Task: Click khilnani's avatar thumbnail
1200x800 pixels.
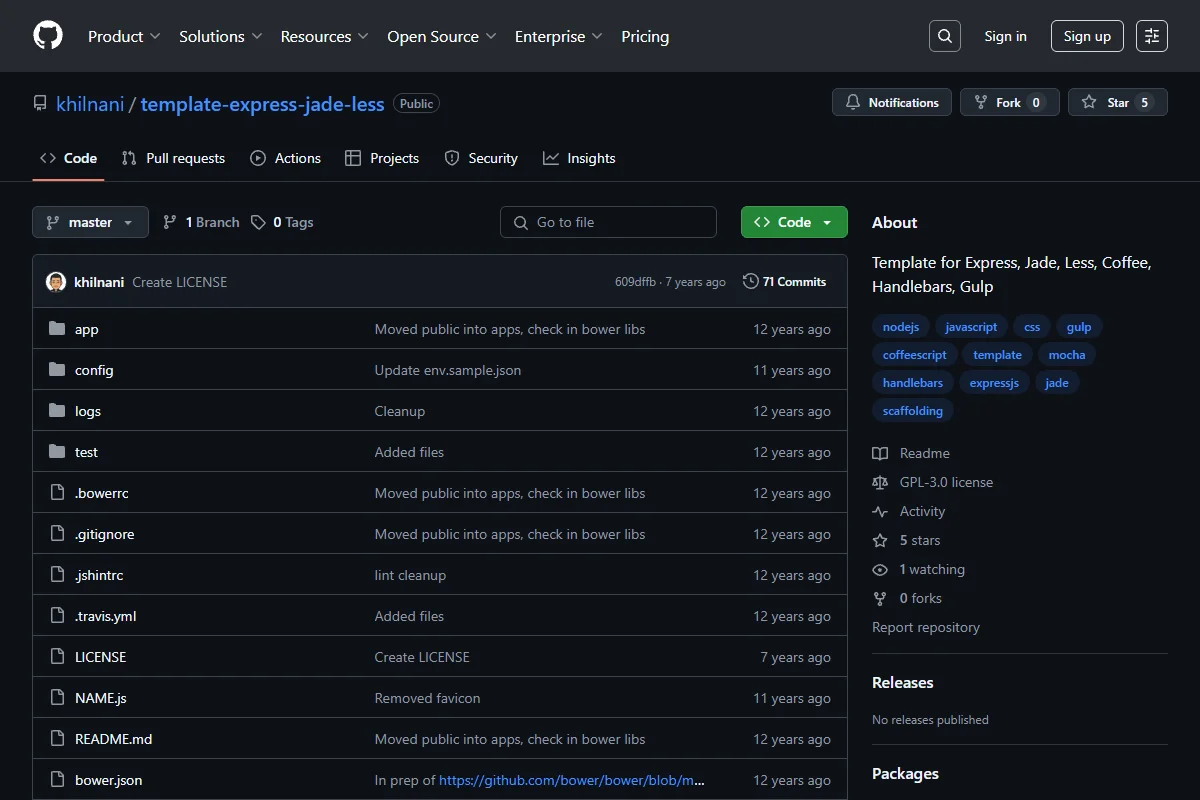Action: click(56, 282)
